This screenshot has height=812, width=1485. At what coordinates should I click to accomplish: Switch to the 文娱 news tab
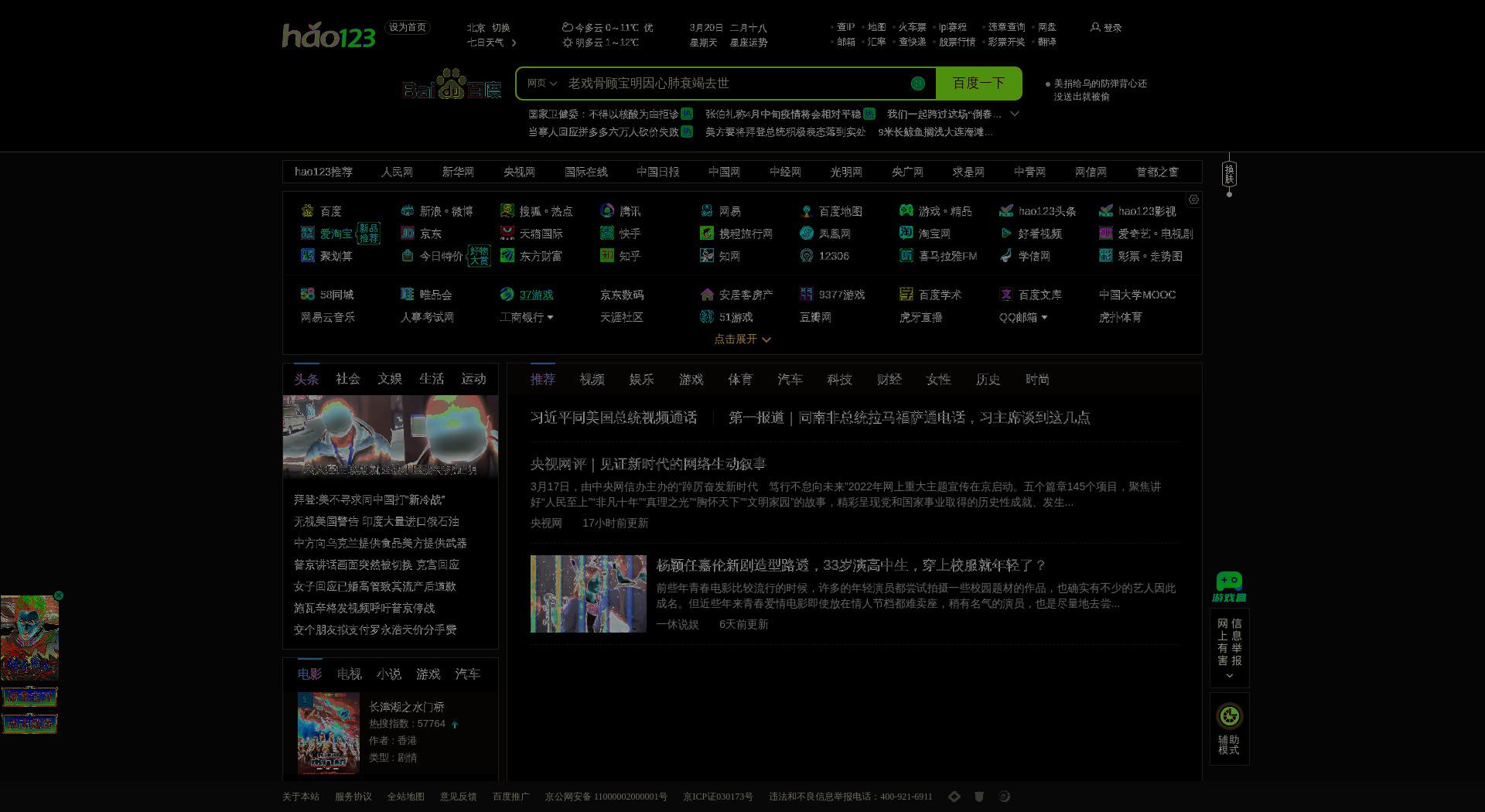coord(389,378)
